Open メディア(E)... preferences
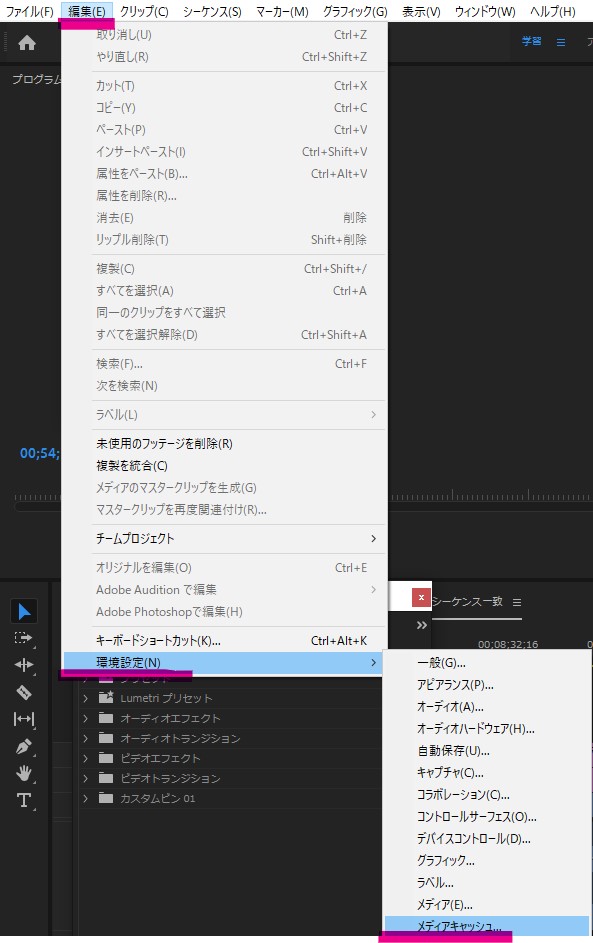 tap(487, 905)
